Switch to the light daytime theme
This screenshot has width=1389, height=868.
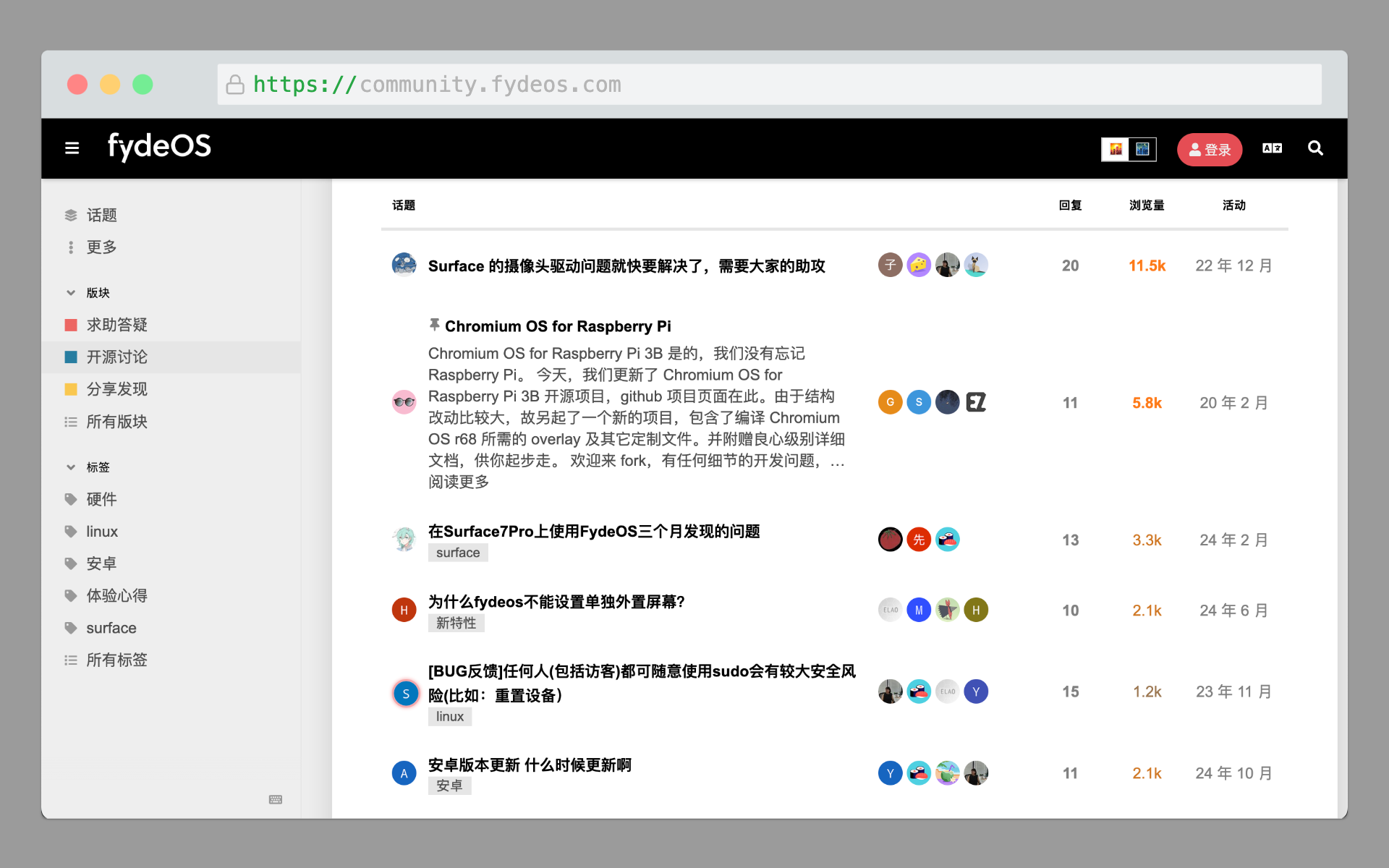pyautogui.click(x=1116, y=149)
